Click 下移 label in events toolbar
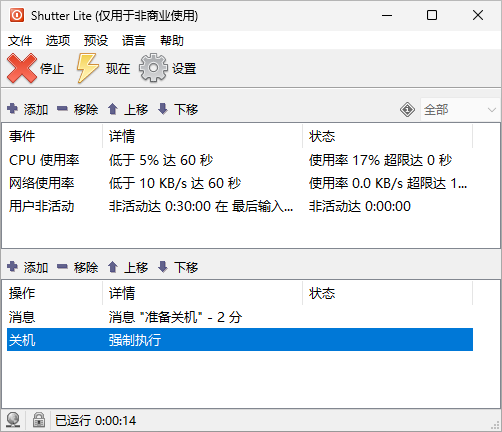The image size is (502, 432). click(x=186, y=109)
